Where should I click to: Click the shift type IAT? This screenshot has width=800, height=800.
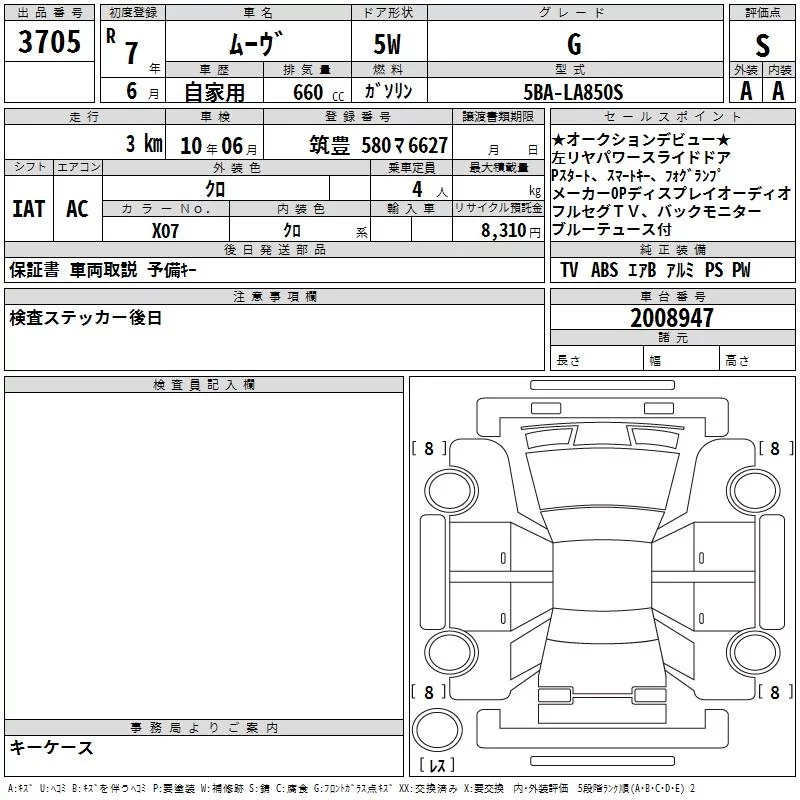click(x=29, y=209)
